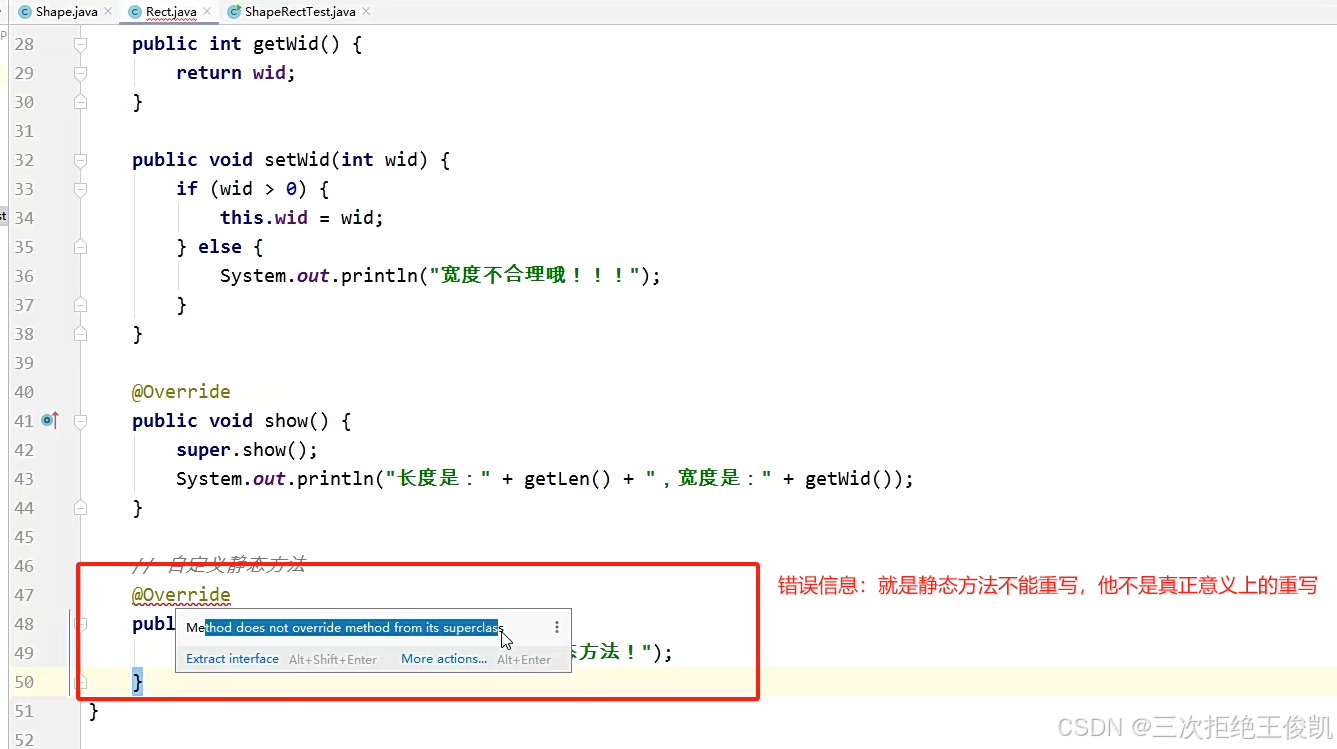This screenshot has width=1337, height=749.
Task: Place cursor on the @Override annotation at line 47
Action: pos(181,594)
